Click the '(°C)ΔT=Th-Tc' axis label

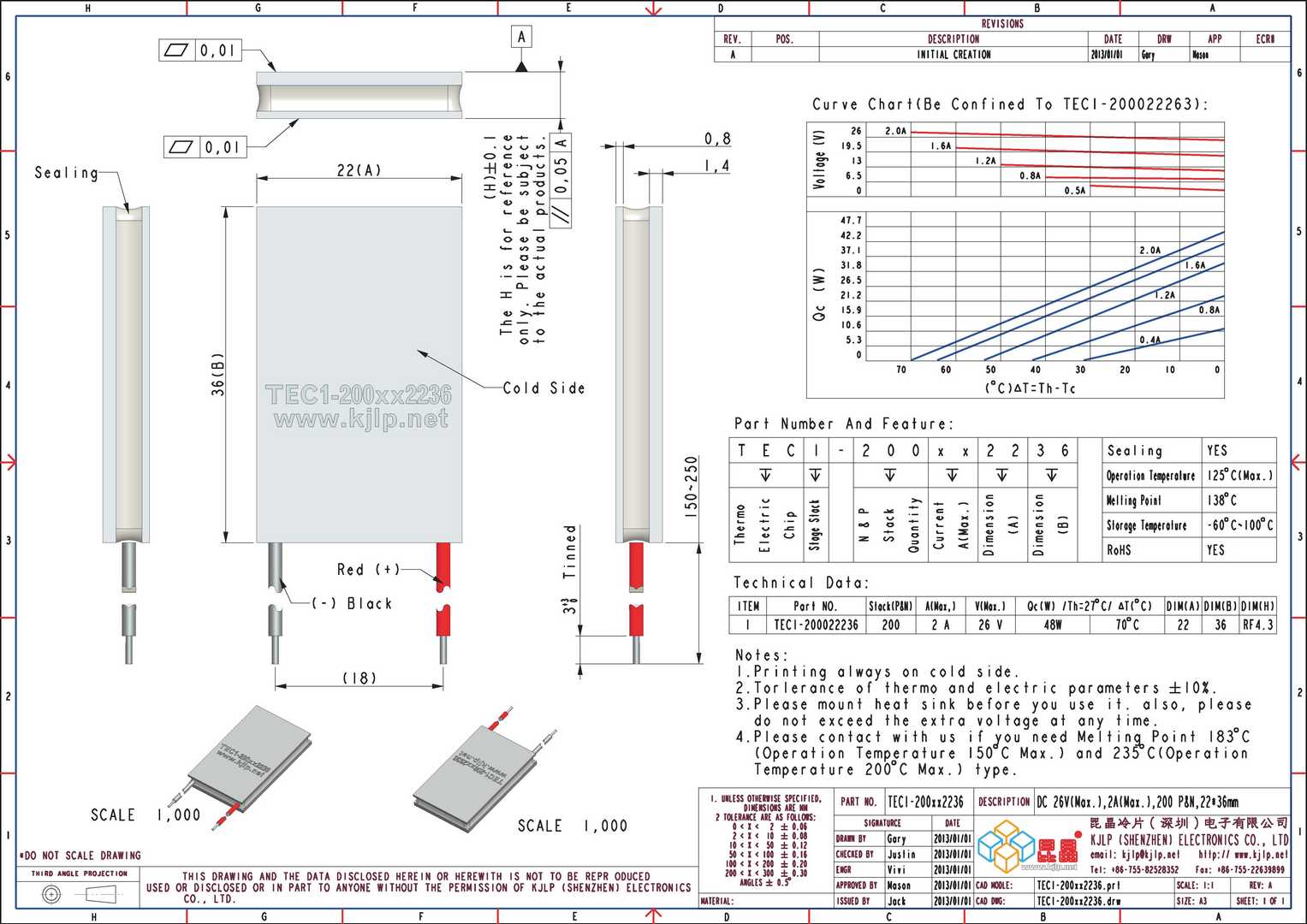pyautogui.click(x=1030, y=388)
